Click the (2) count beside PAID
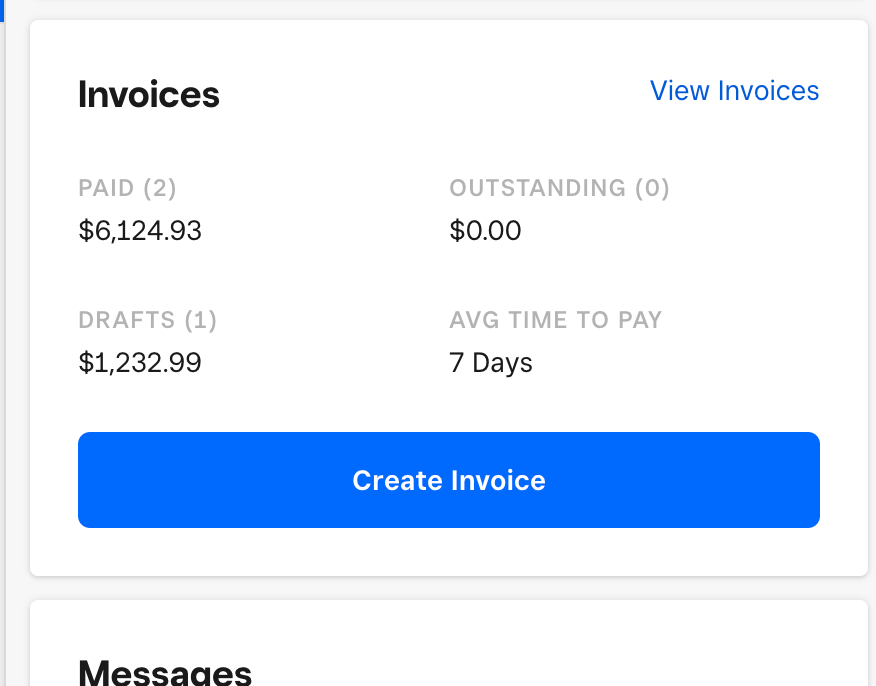This screenshot has width=876, height=686. [160, 188]
